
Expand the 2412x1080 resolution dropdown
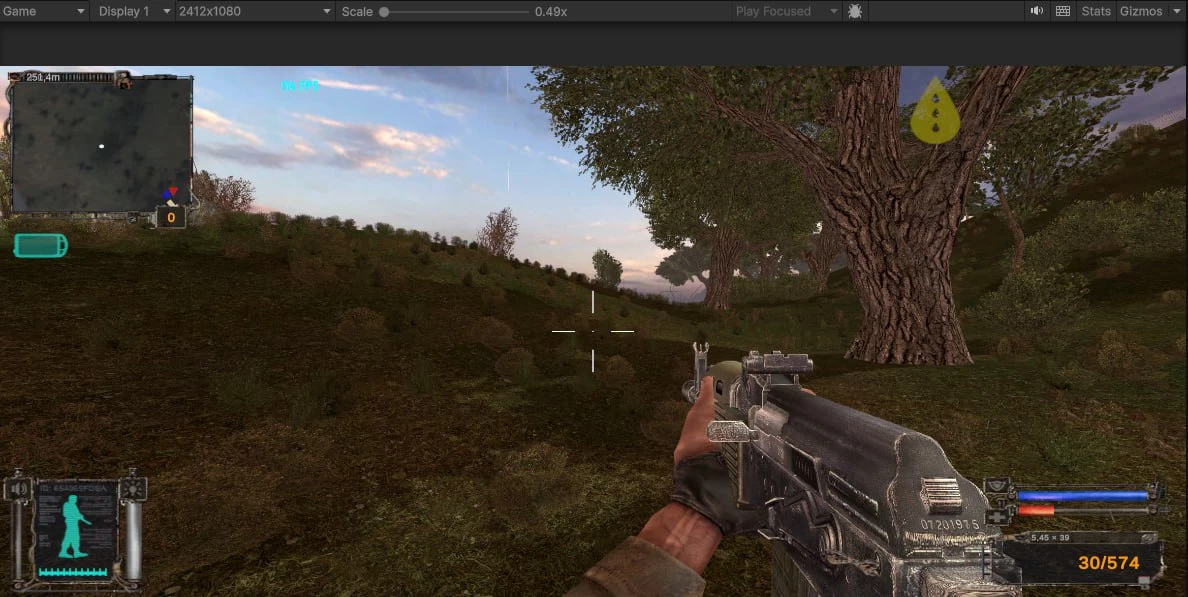(x=254, y=11)
